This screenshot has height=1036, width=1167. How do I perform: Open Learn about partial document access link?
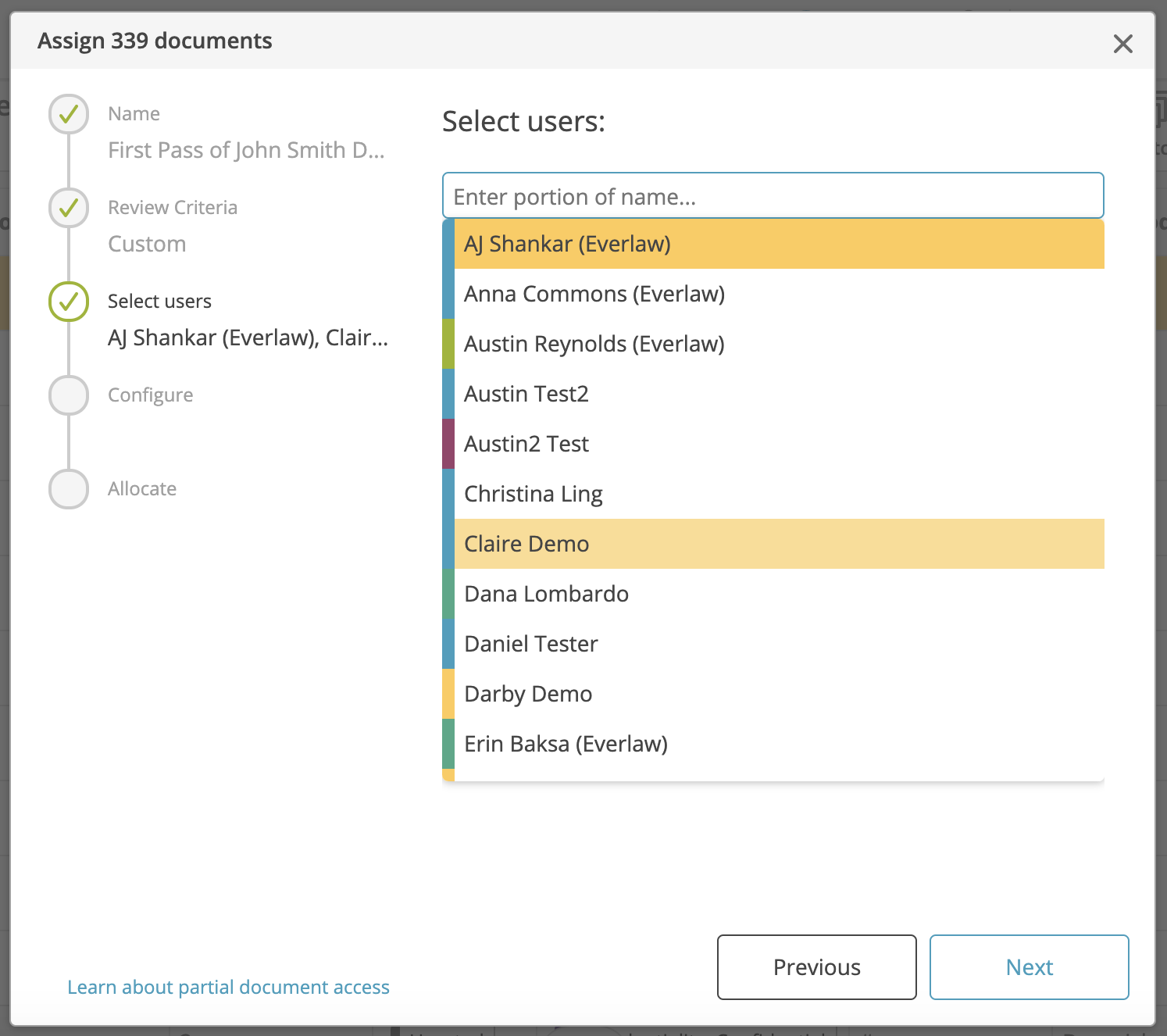(228, 987)
